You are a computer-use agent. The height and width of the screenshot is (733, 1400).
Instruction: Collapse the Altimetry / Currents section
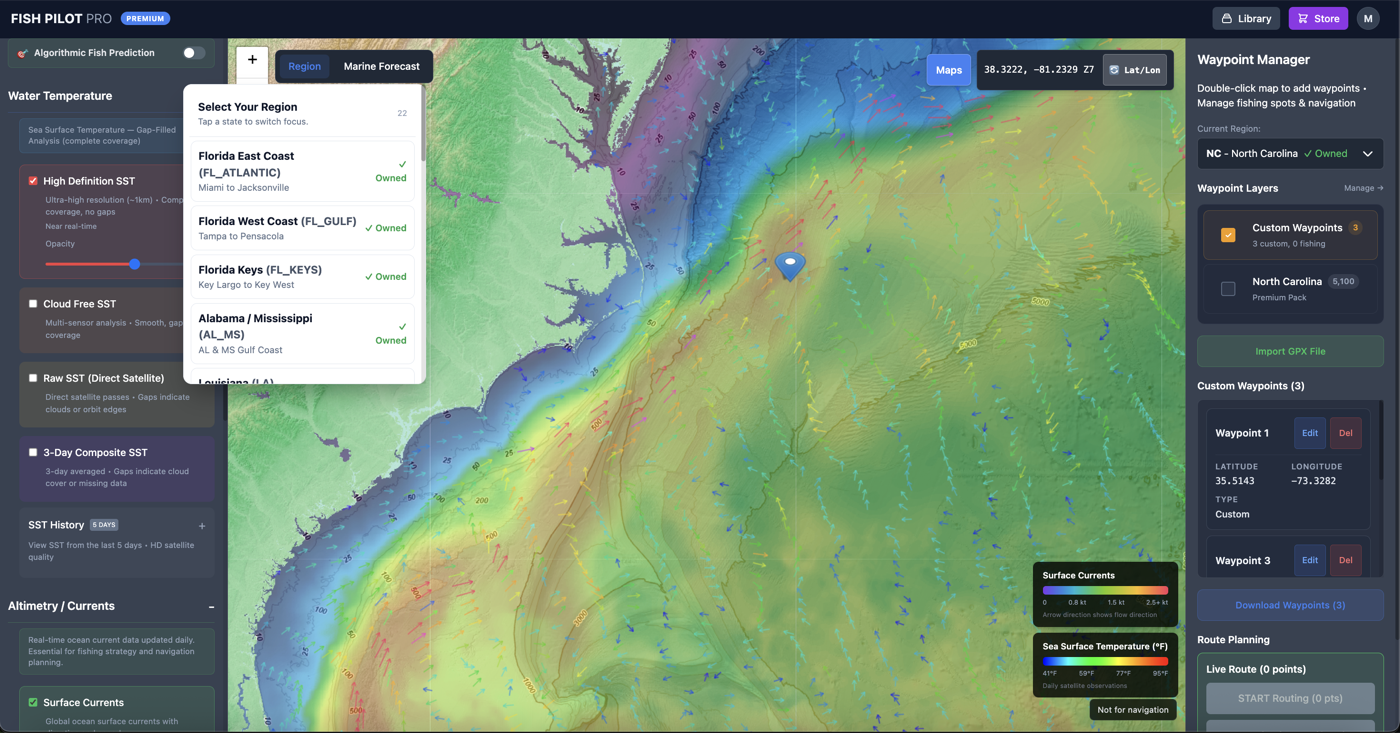(210, 607)
